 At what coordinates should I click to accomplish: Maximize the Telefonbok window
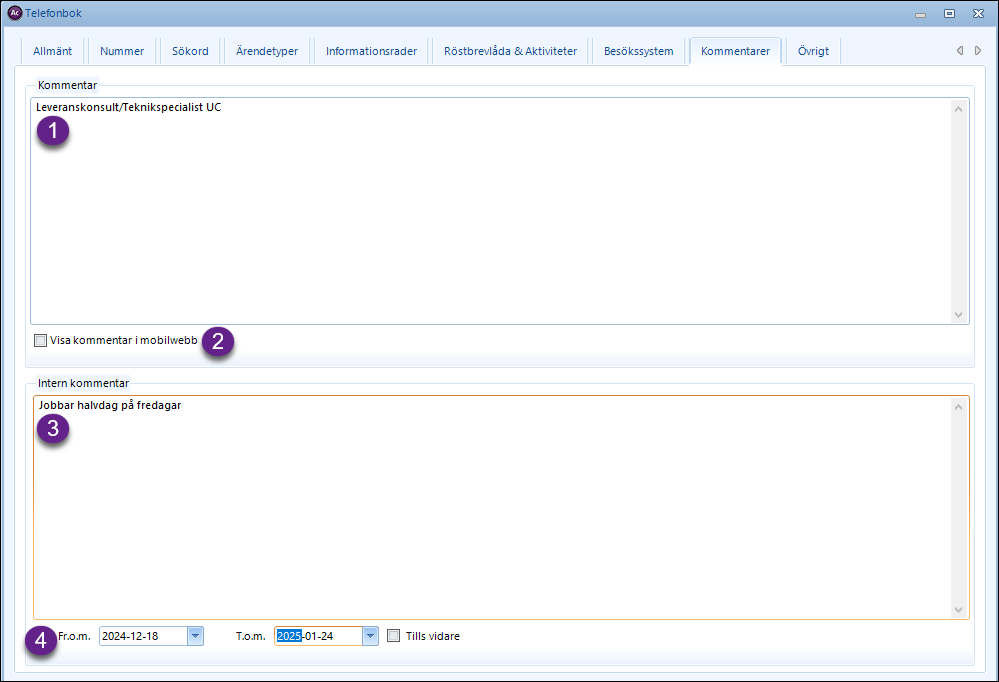(x=949, y=13)
